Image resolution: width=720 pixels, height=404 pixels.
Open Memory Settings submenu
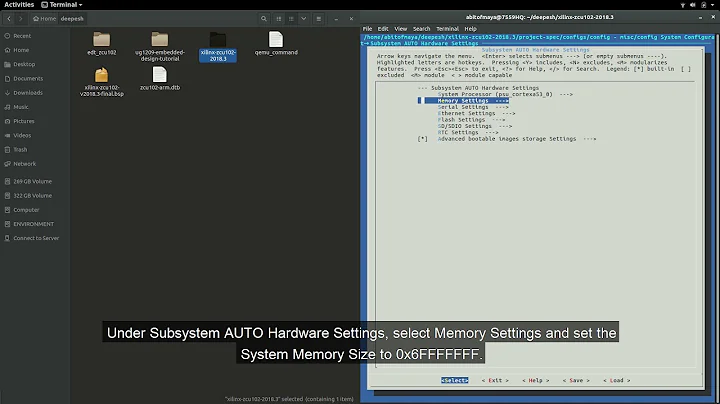pyautogui.click(x=473, y=101)
